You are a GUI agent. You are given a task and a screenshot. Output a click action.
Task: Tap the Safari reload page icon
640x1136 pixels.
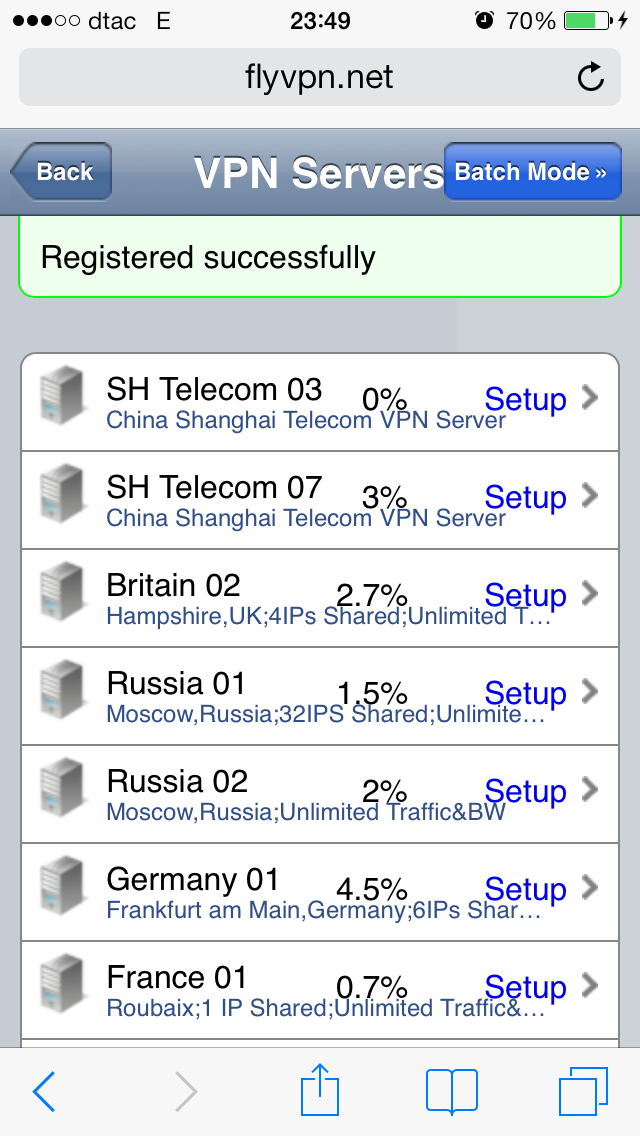pos(591,77)
